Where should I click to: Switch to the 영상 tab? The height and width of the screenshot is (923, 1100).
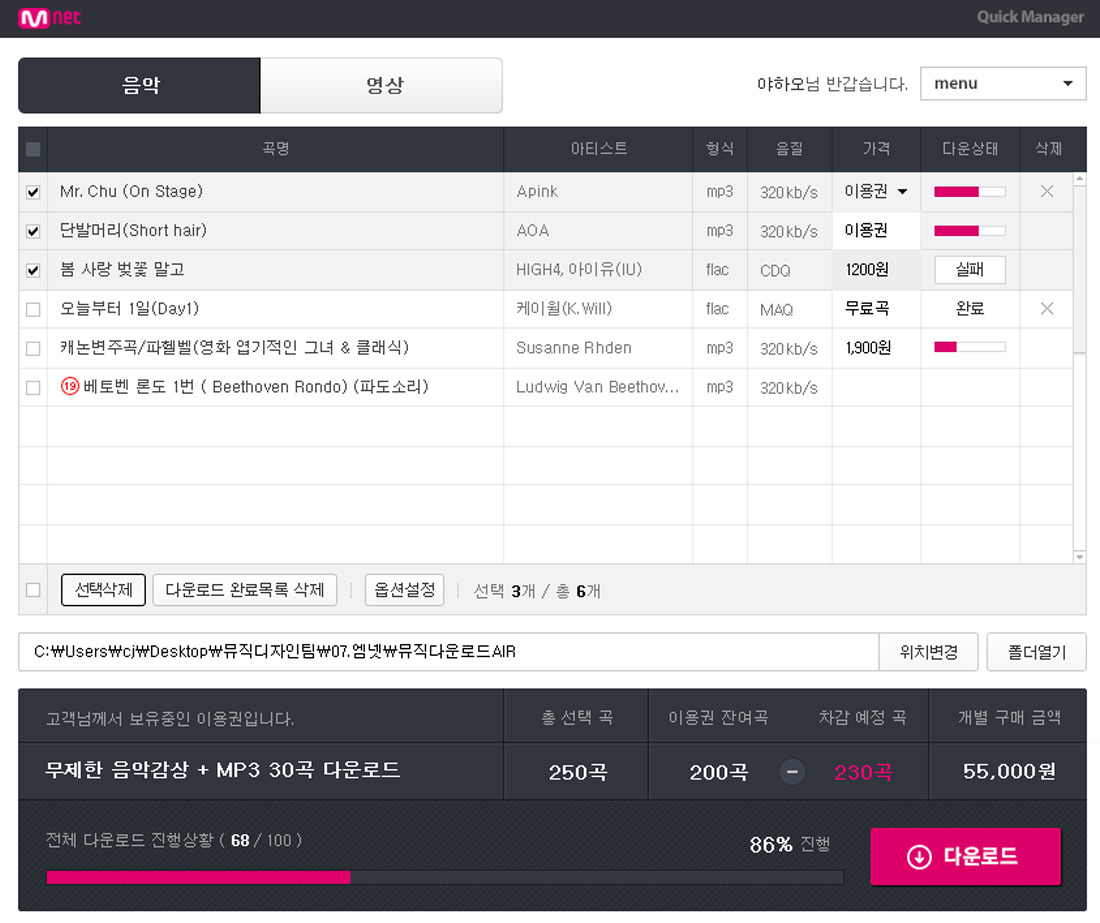(x=382, y=85)
